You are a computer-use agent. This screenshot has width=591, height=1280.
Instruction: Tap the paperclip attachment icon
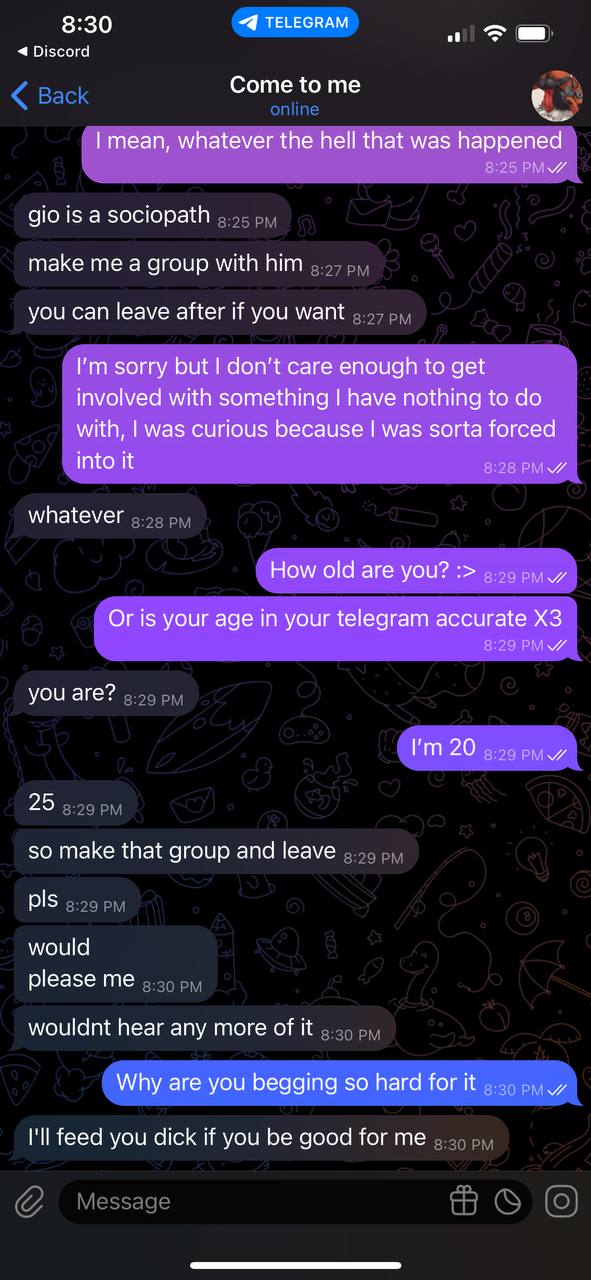[x=29, y=1201]
